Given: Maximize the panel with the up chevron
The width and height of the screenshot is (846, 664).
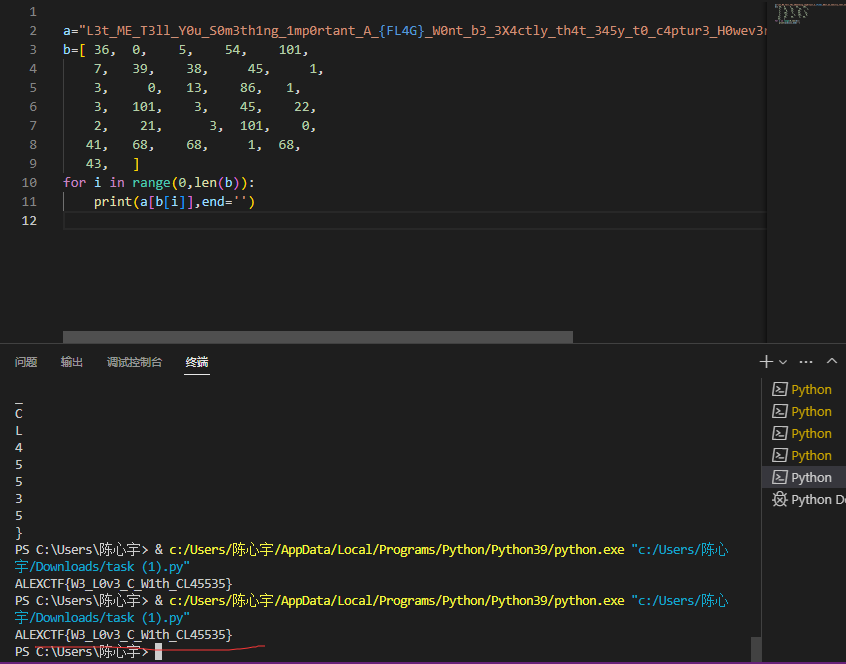Looking at the screenshot, I should (x=832, y=362).
